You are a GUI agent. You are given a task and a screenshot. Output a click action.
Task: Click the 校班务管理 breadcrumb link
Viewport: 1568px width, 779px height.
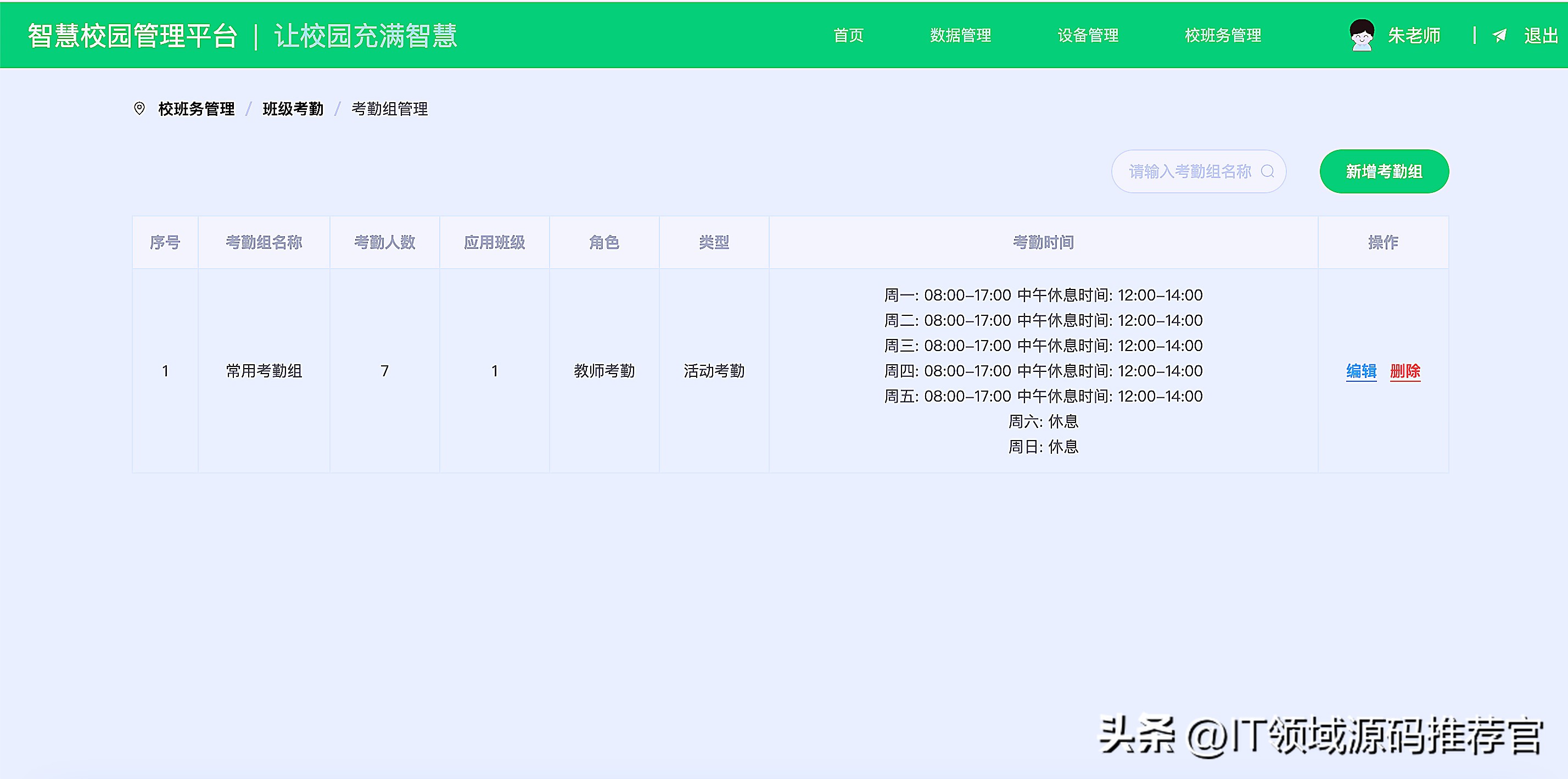pos(196,109)
